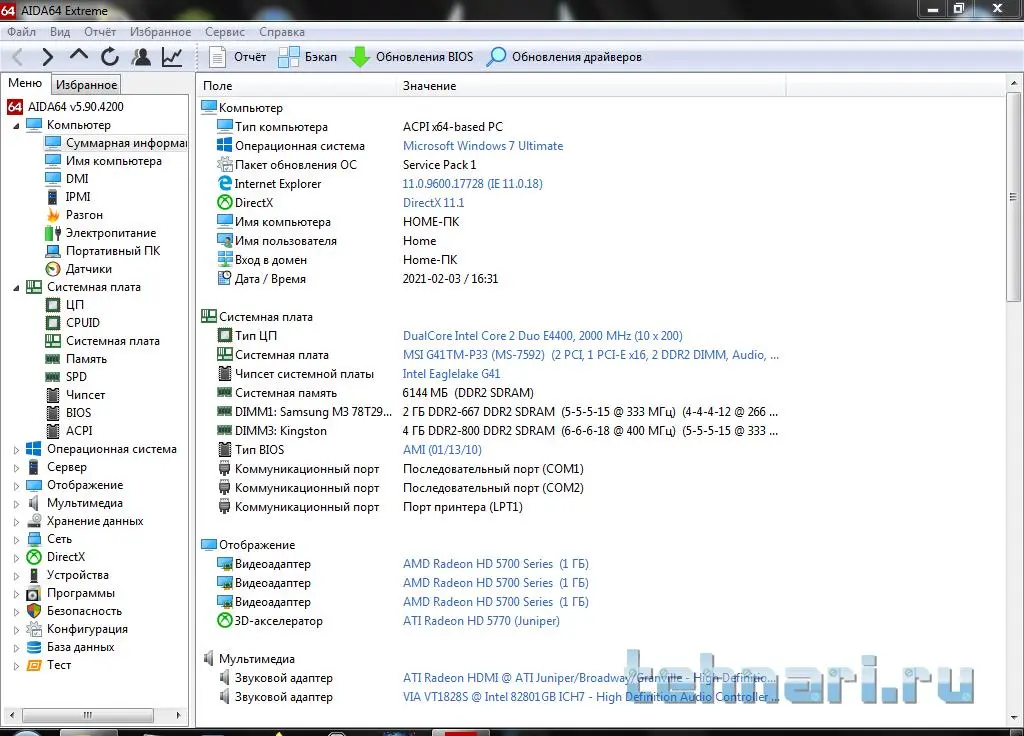1024x736 pixels.
Task: Click the Электропитание battery icon
Action: coord(53,232)
